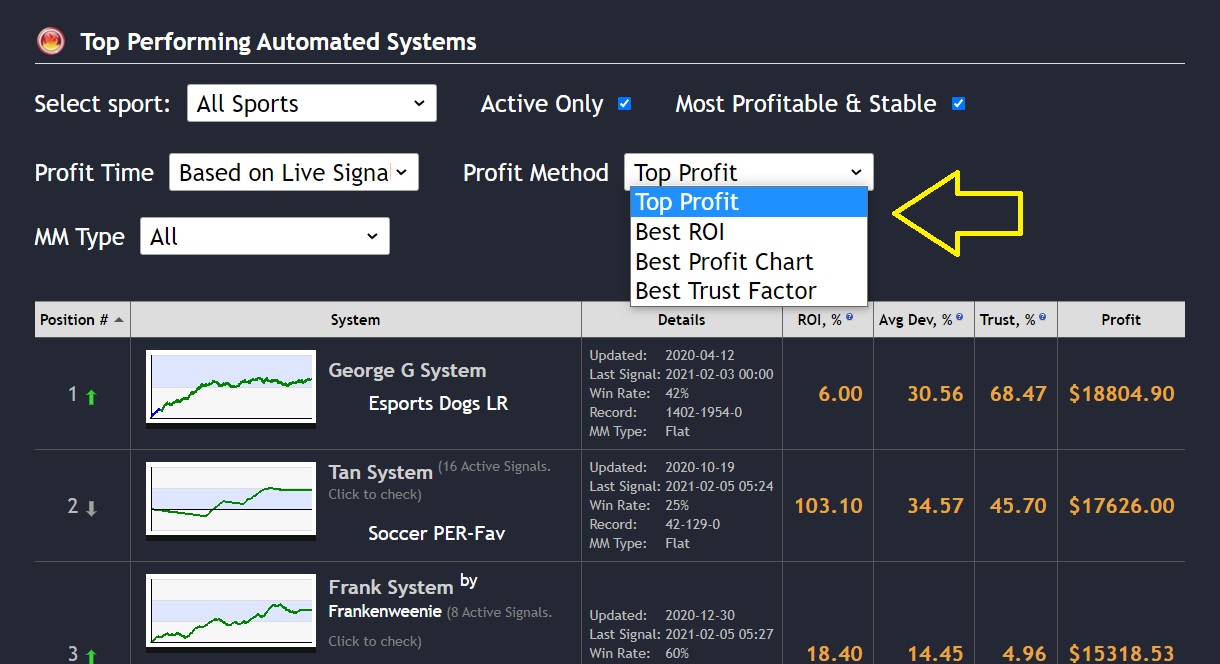1220x664 pixels.
Task: Open the Tan System link
Action: [381, 471]
